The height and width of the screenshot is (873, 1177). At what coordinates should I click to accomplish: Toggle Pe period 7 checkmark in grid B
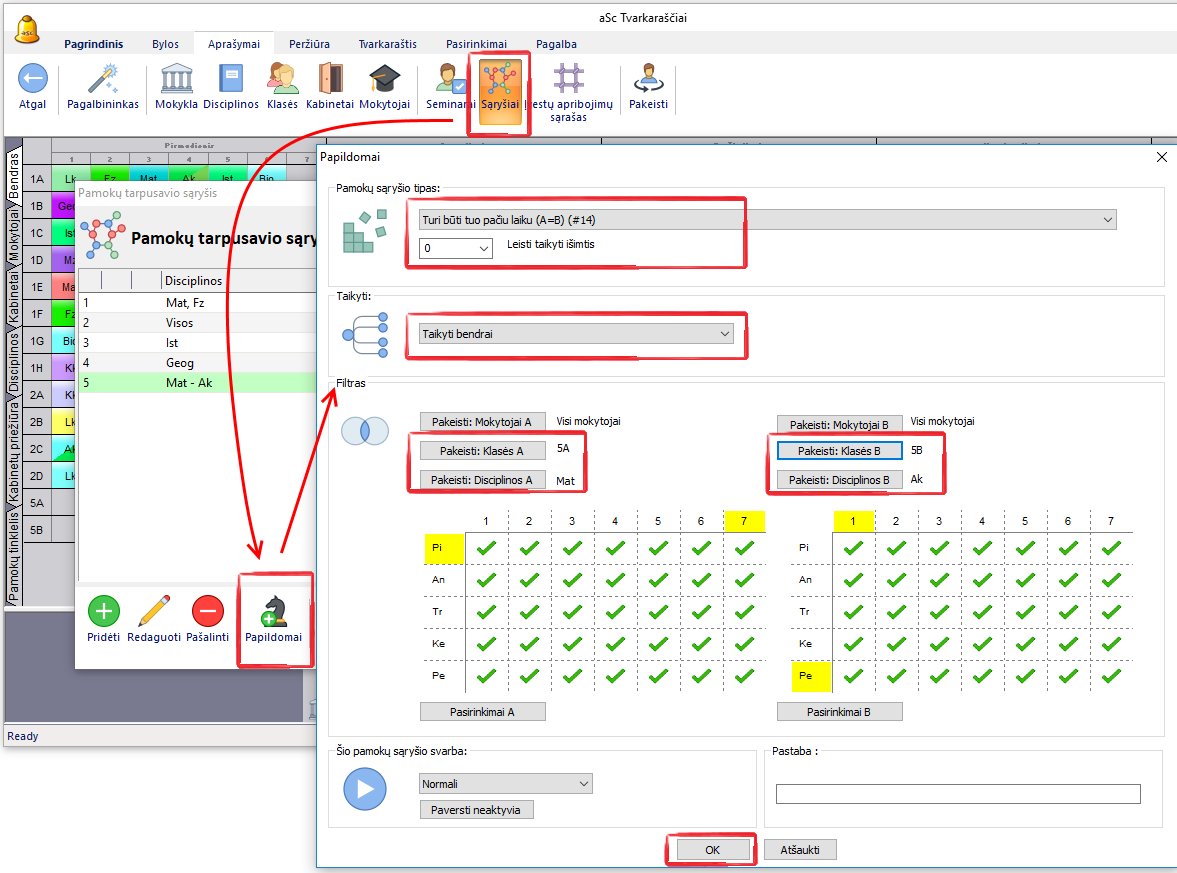coord(1111,676)
